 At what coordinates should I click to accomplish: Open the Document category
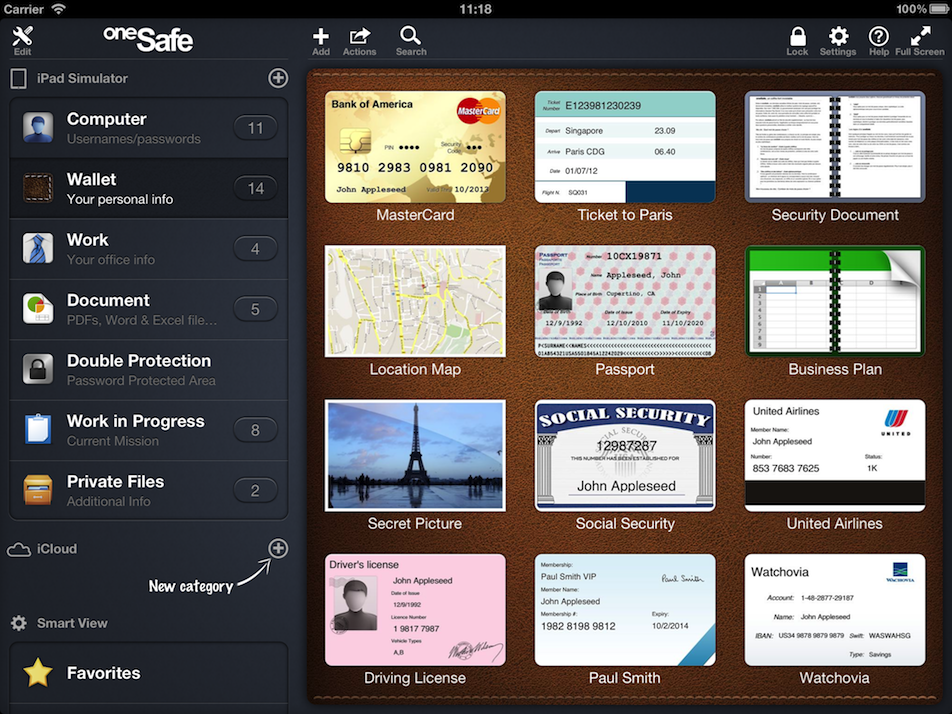(148, 308)
